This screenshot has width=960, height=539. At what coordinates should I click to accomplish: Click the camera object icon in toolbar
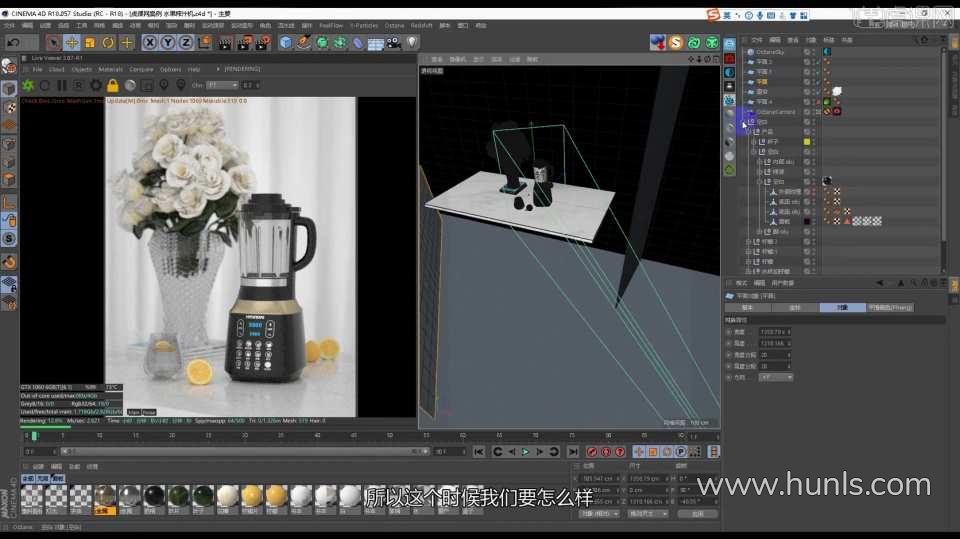(x=394, y=42)
